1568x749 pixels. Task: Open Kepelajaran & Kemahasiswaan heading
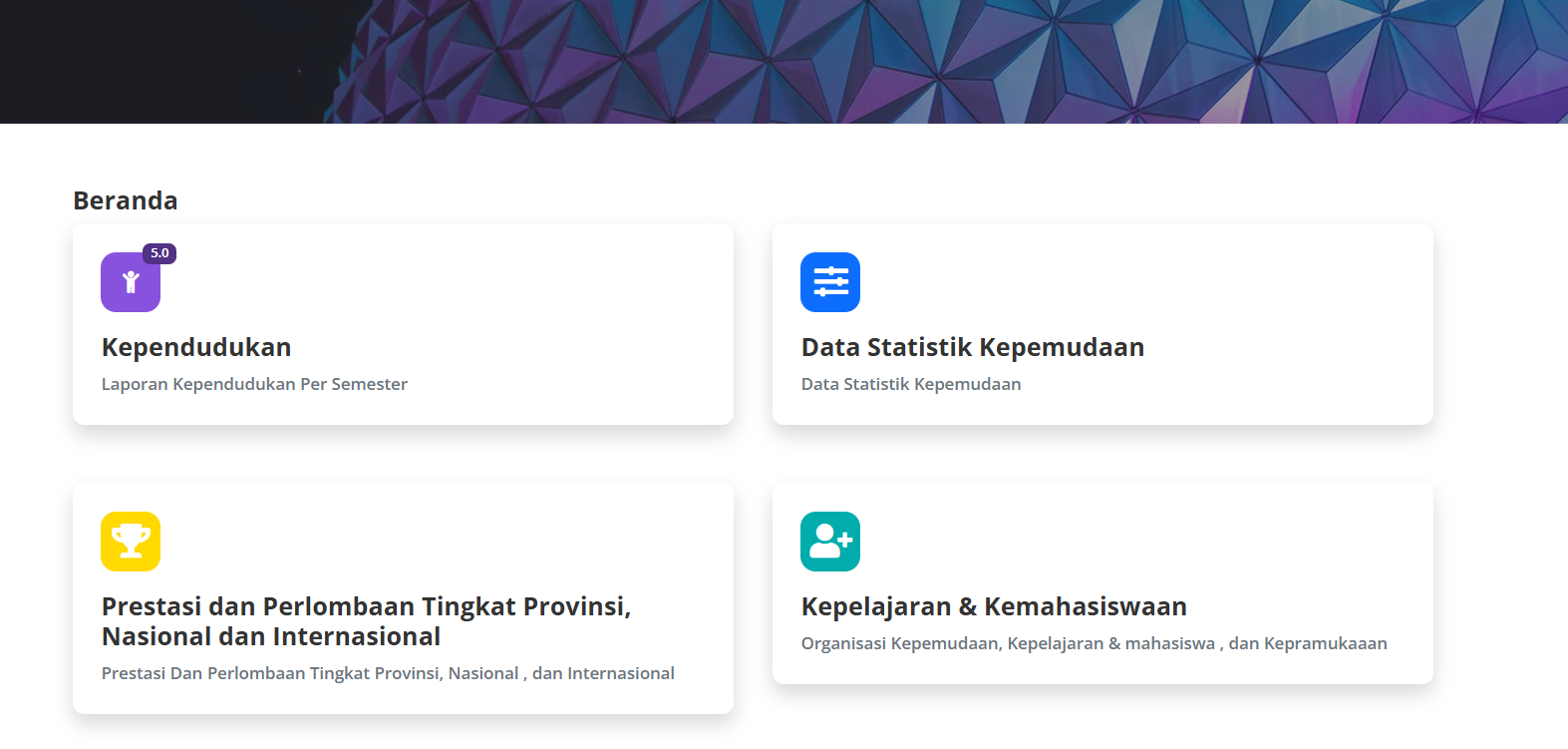(993, 606)
